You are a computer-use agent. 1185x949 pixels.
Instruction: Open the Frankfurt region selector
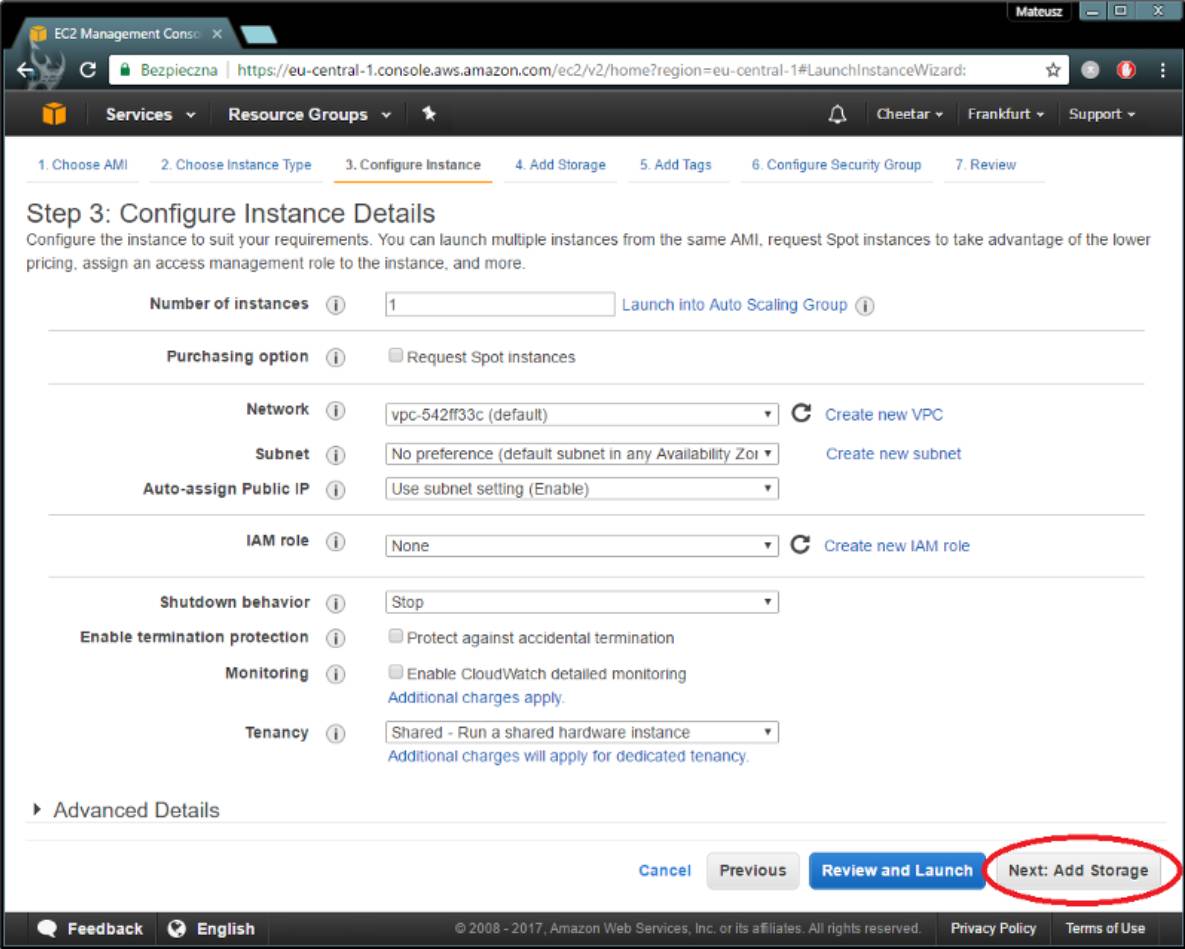1005,114
